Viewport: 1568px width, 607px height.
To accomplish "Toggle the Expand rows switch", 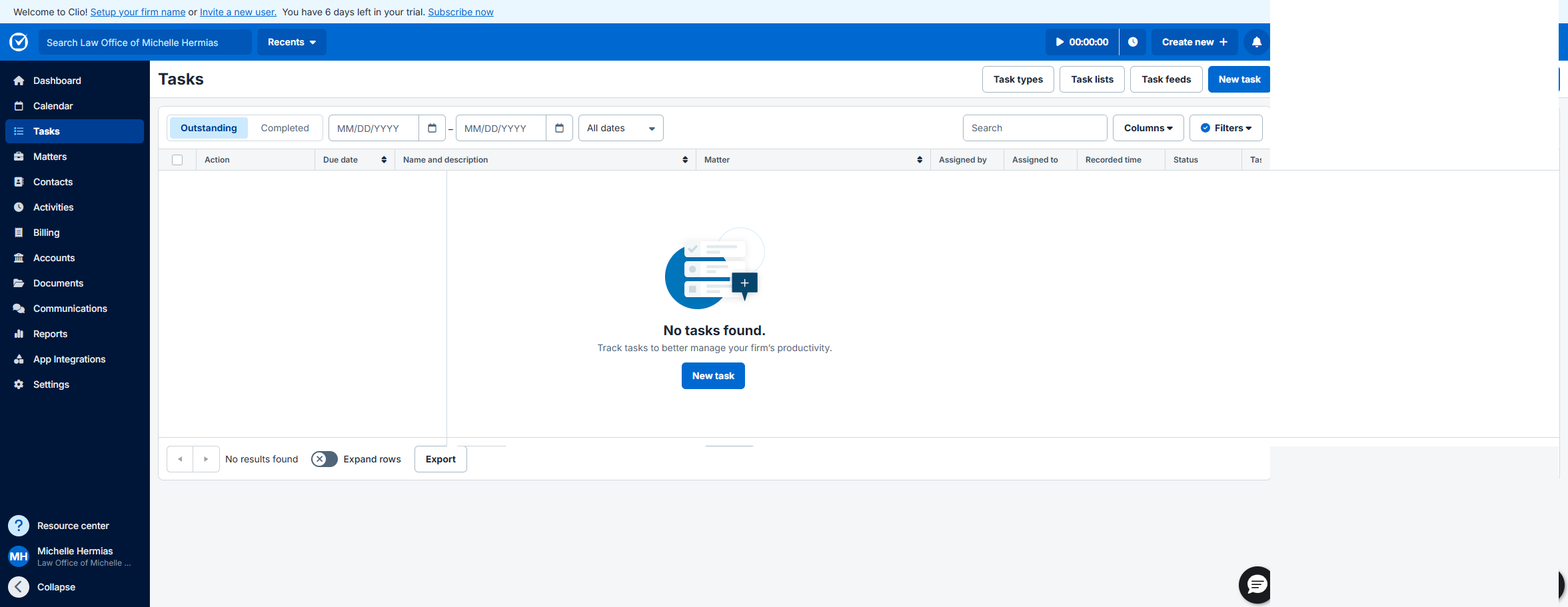I will 325,459.
